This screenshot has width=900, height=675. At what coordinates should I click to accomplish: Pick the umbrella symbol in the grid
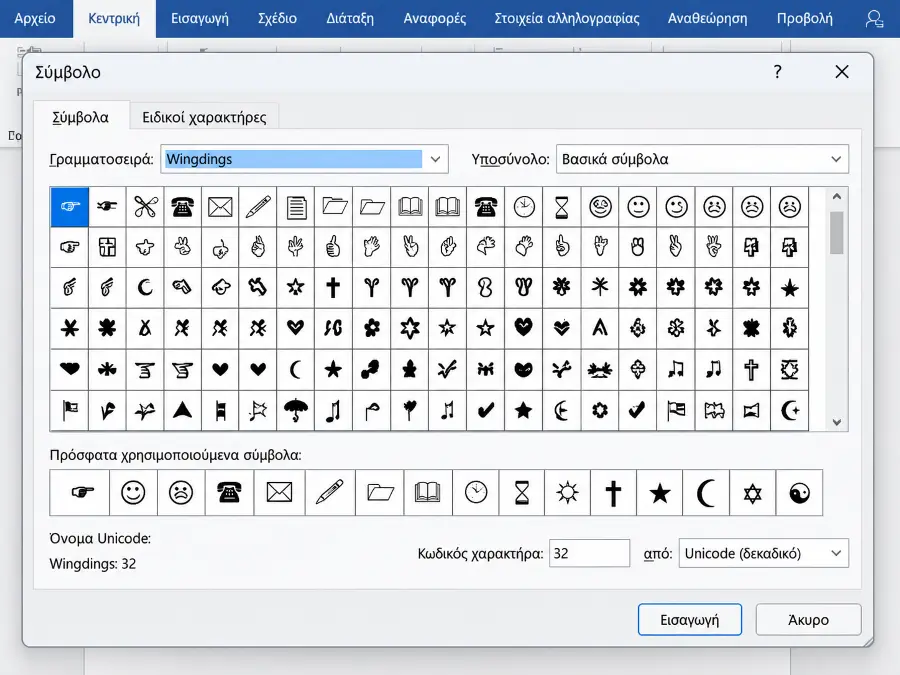pos(296,410)
